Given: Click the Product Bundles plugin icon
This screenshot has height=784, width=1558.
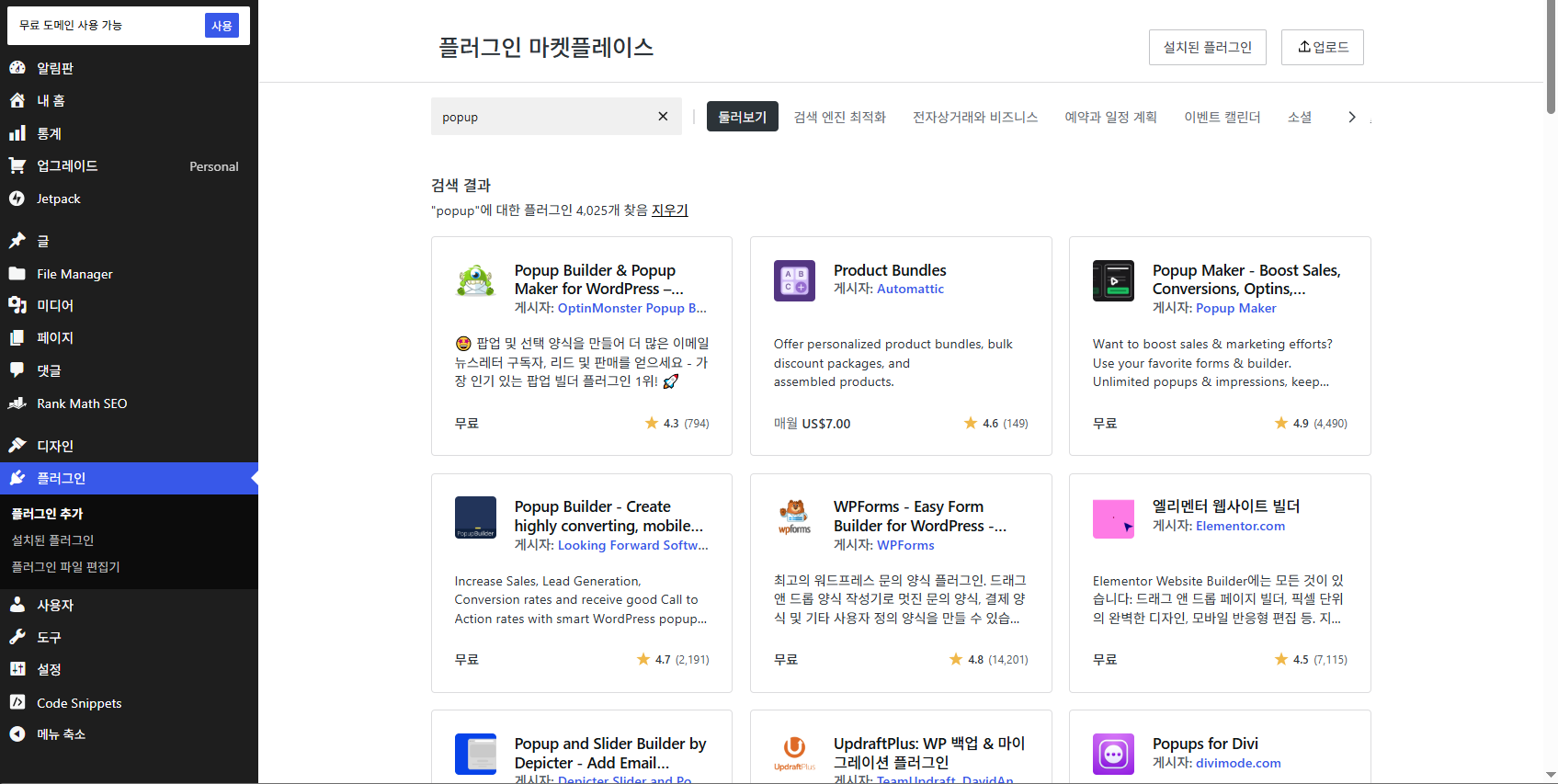Looking at the screenshot, I should pyautogui.click(x=794, y=281).
